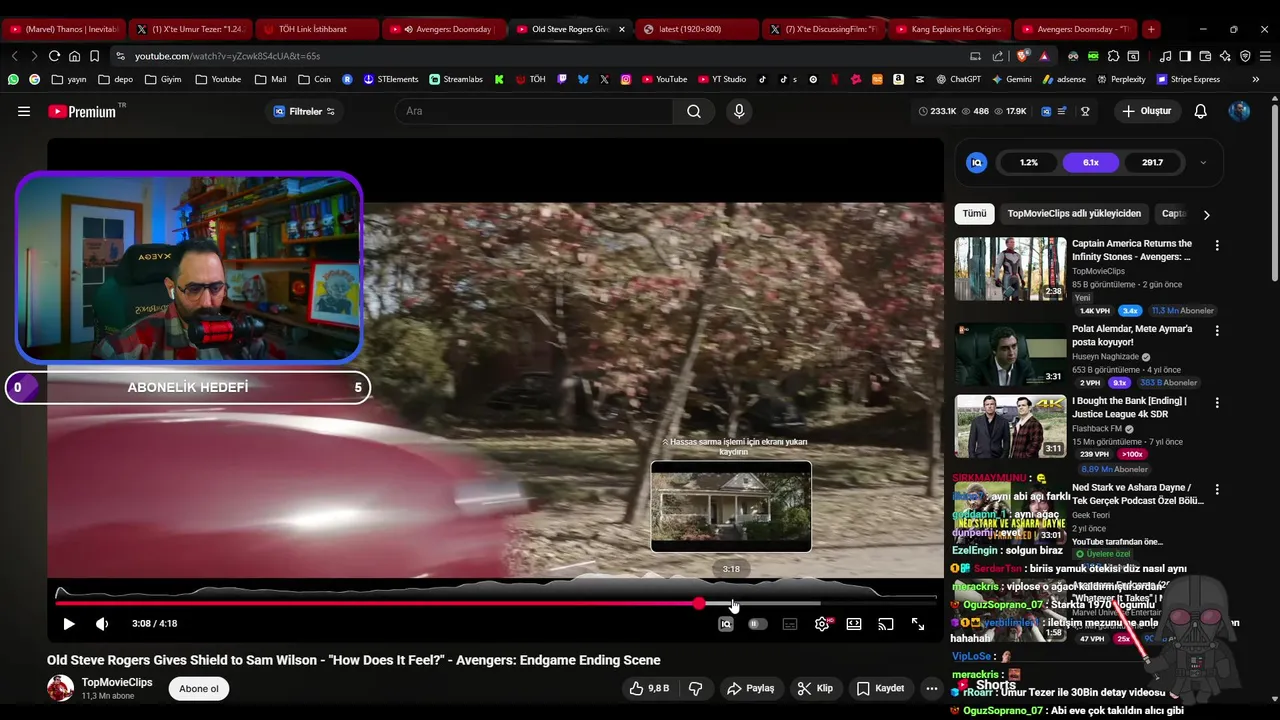Viewport: 1280px width, 720px height.
Task: Toggle subtitles with the captions button
Action: (x=790, y=624)
